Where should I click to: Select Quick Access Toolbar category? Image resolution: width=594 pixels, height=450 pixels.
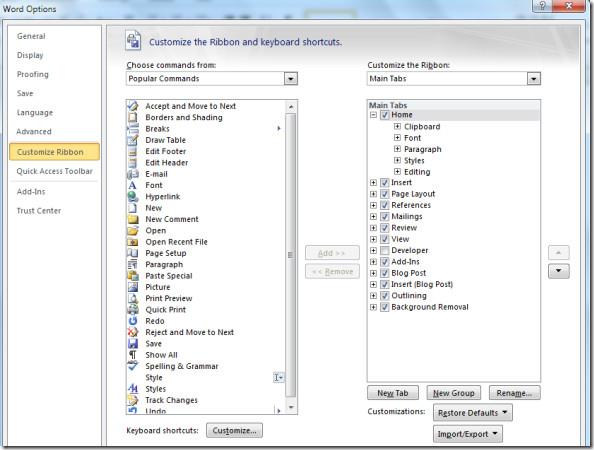tap(55, 171)
